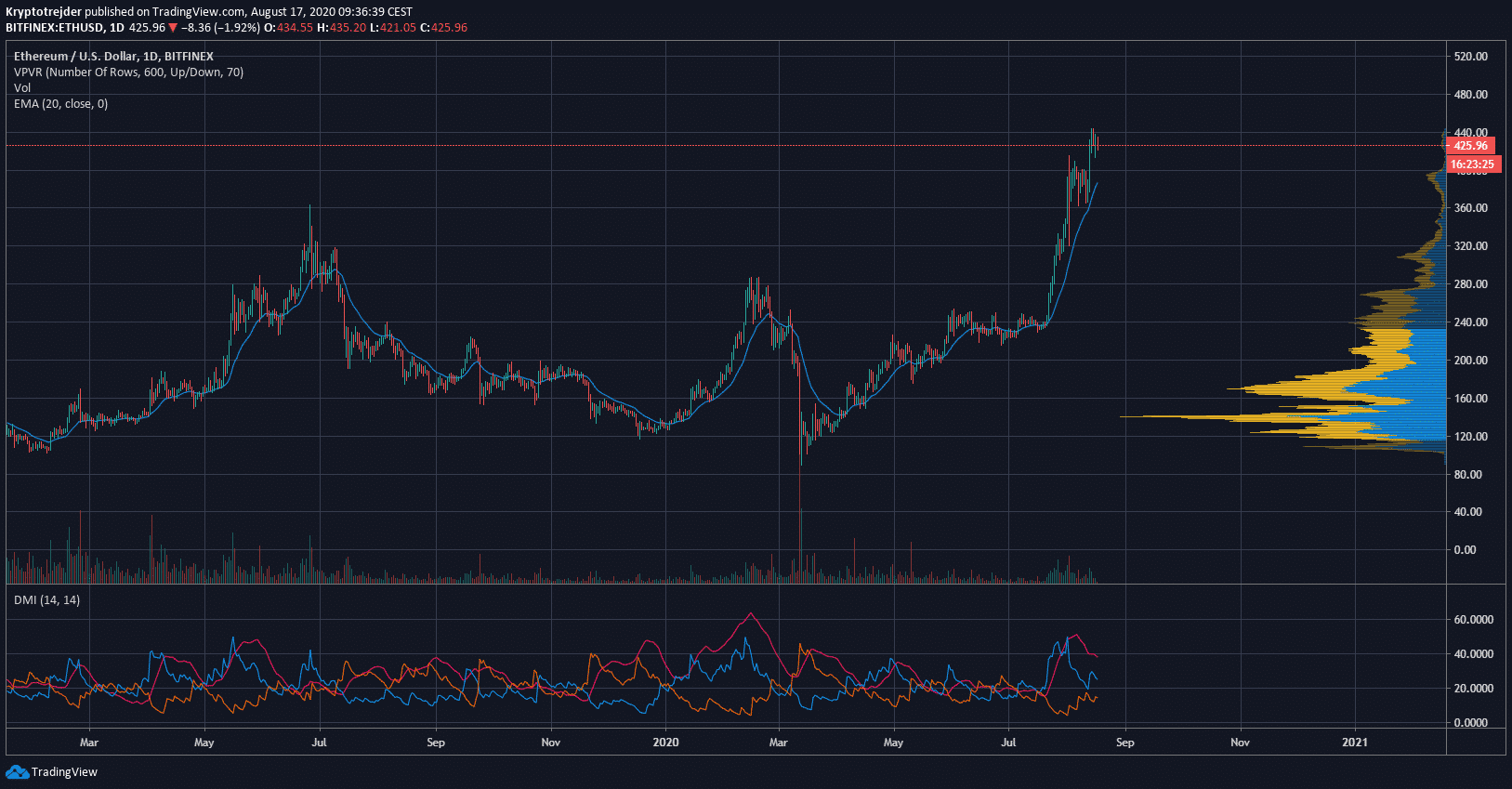Click the 16:23:25 countdown timer tag

[x=1472, y=164]
